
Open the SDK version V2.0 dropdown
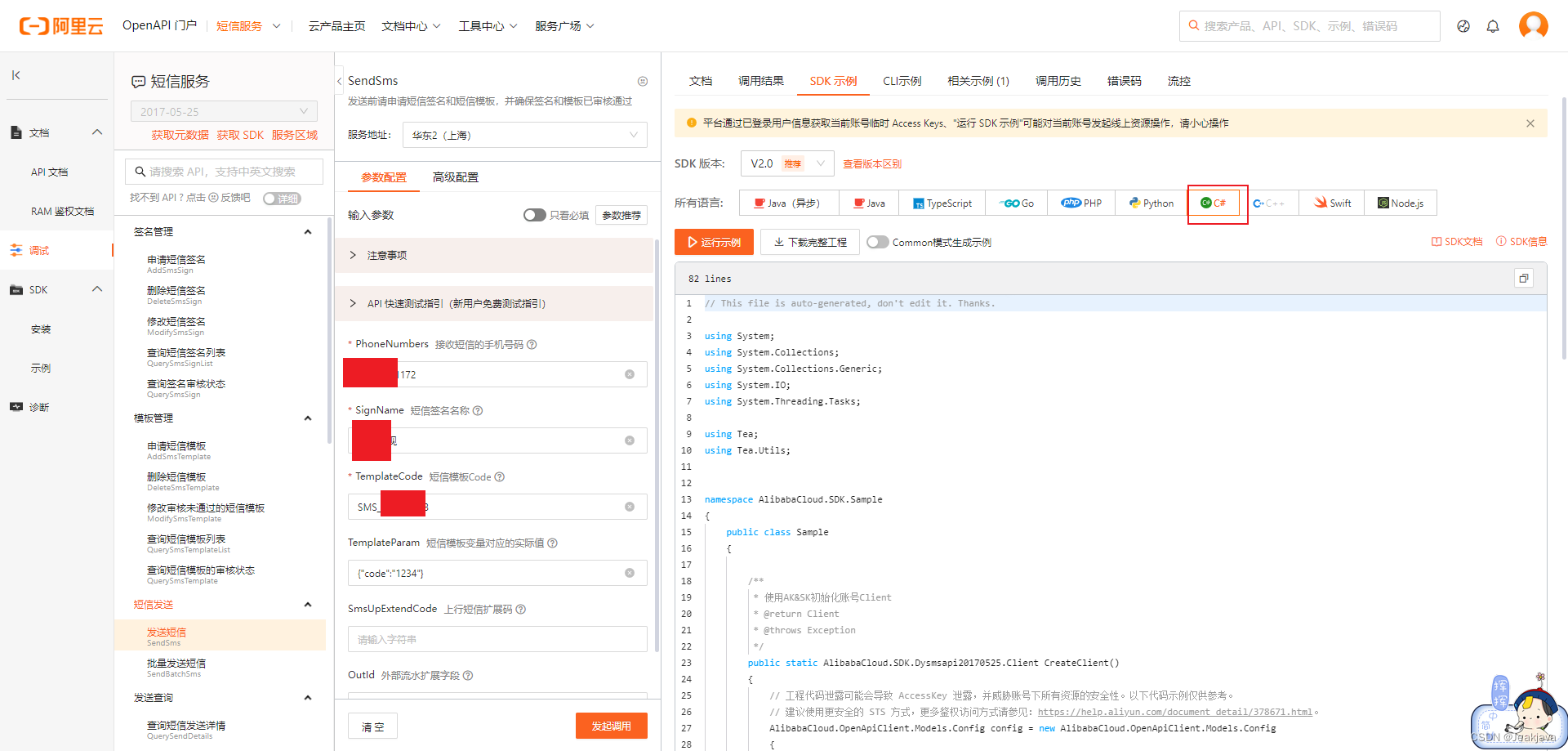pyautogui.click(x=787, y=163)
